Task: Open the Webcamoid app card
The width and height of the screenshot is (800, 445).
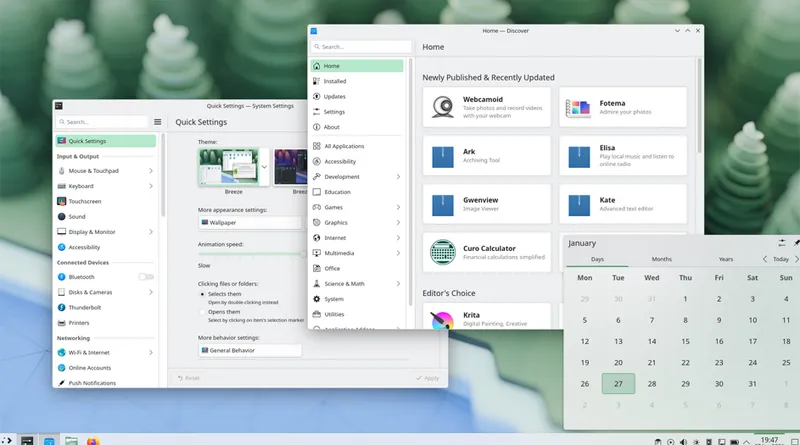Action: pos(487,107)
